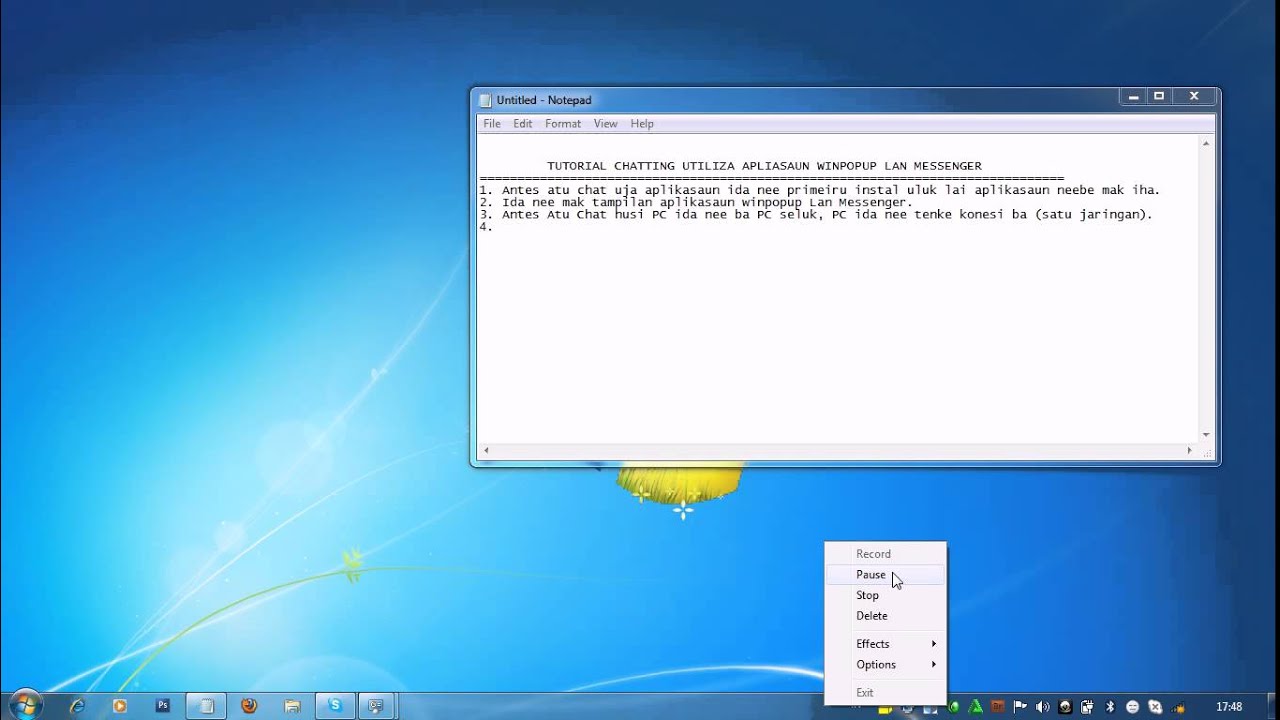
Task: Choose Pause in the recorder context menu
Action: (x=885, y=575)
